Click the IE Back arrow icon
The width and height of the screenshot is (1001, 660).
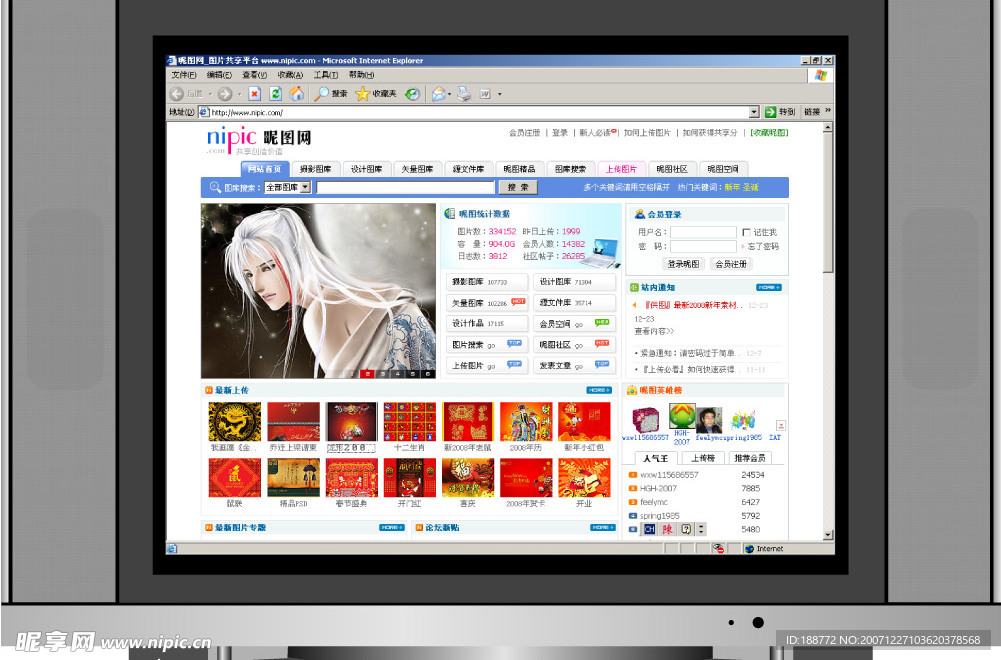(x=177, y=94)
